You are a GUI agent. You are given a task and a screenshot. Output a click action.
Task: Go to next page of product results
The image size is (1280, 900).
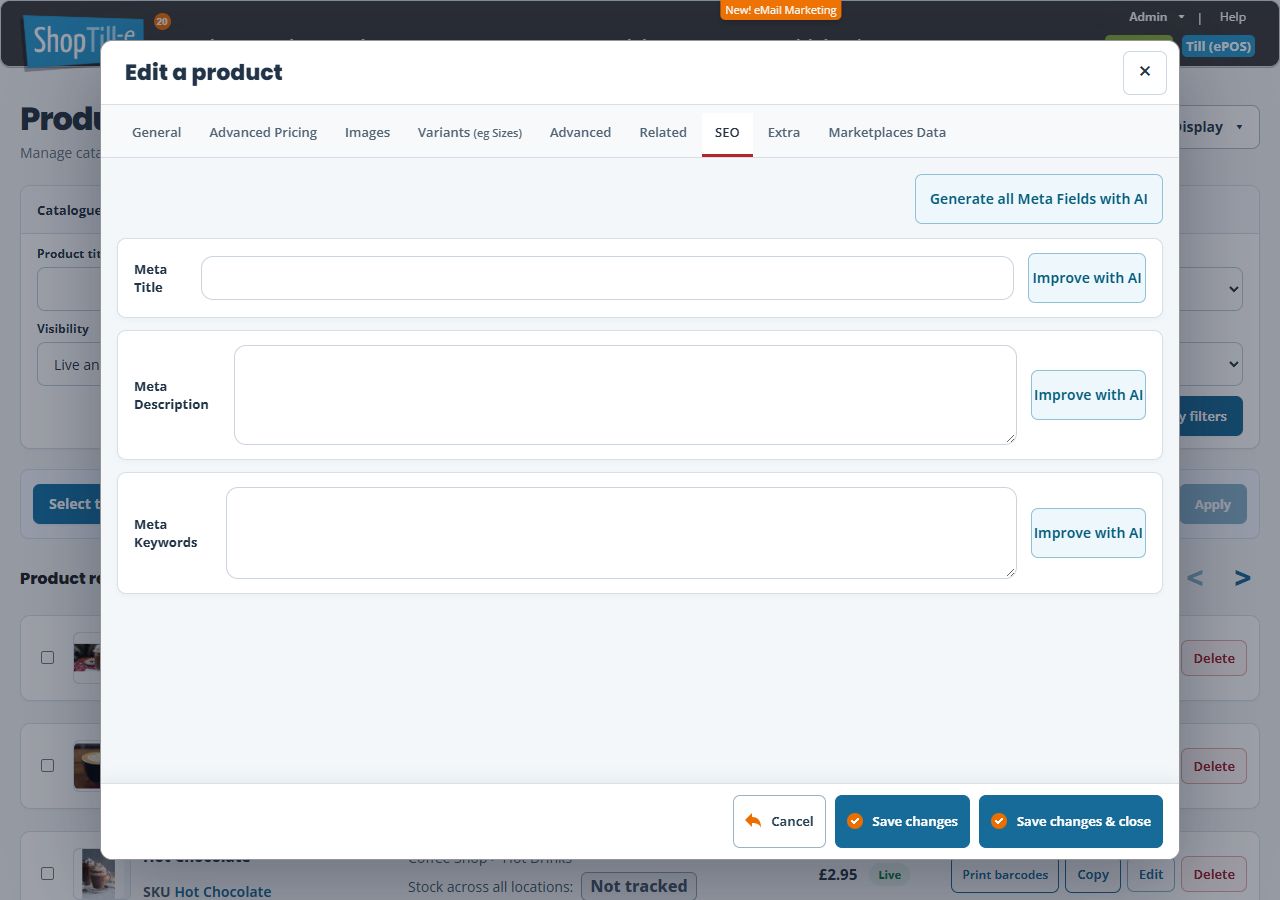tap(1242, 578)
